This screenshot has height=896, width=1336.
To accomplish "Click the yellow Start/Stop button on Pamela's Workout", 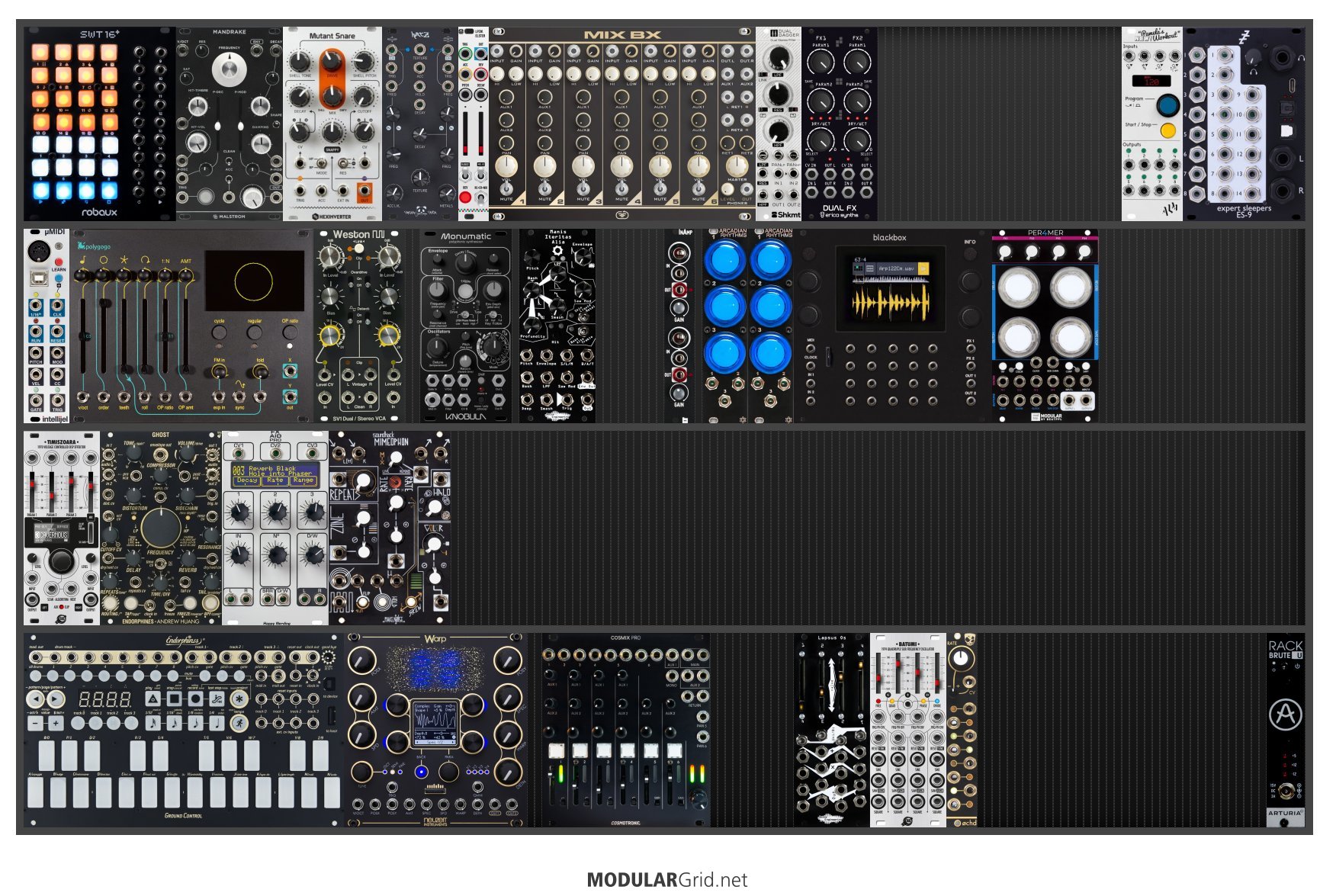I will (x=1167, y=130).
